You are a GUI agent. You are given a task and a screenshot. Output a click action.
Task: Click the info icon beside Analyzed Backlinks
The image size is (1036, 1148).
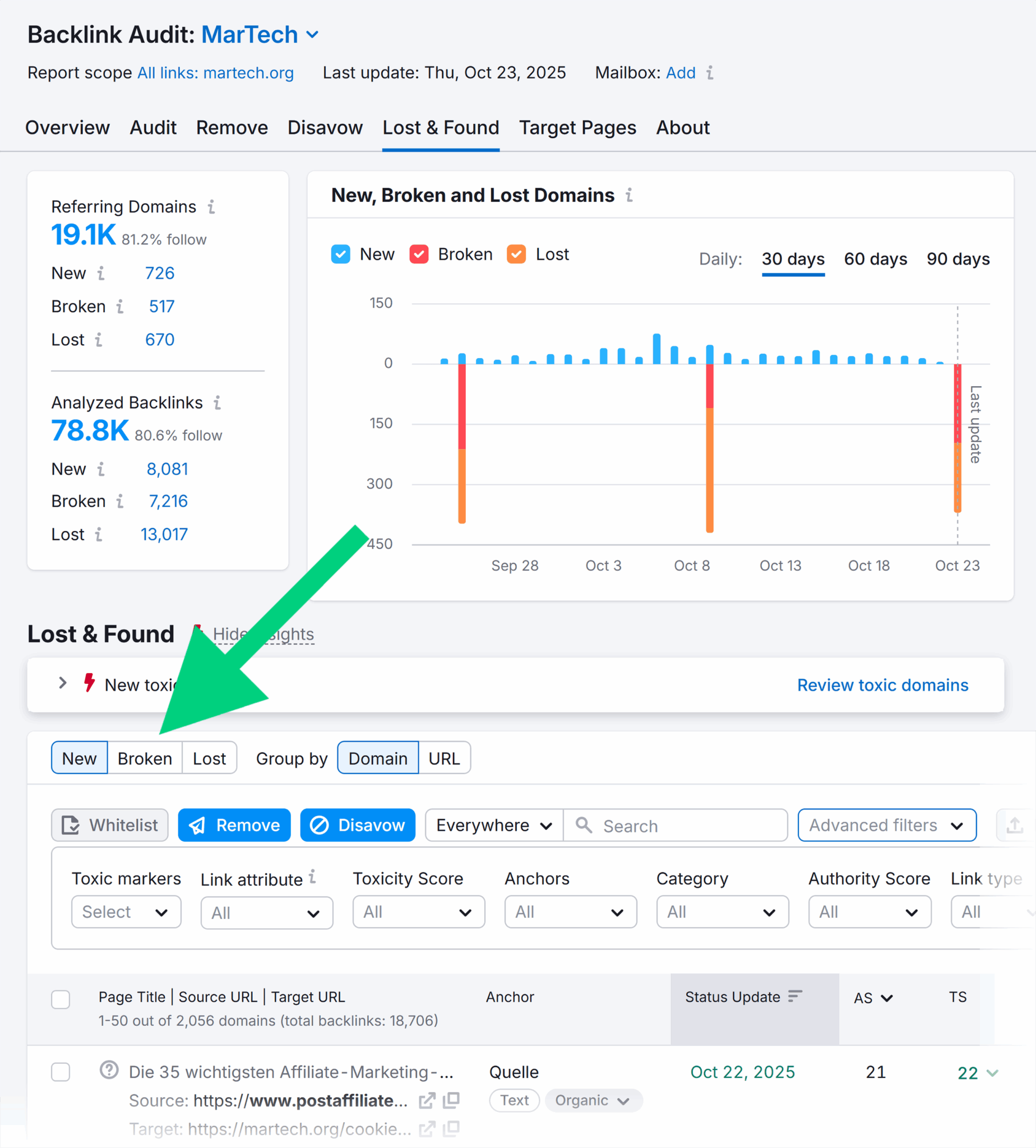pos(218,403)
